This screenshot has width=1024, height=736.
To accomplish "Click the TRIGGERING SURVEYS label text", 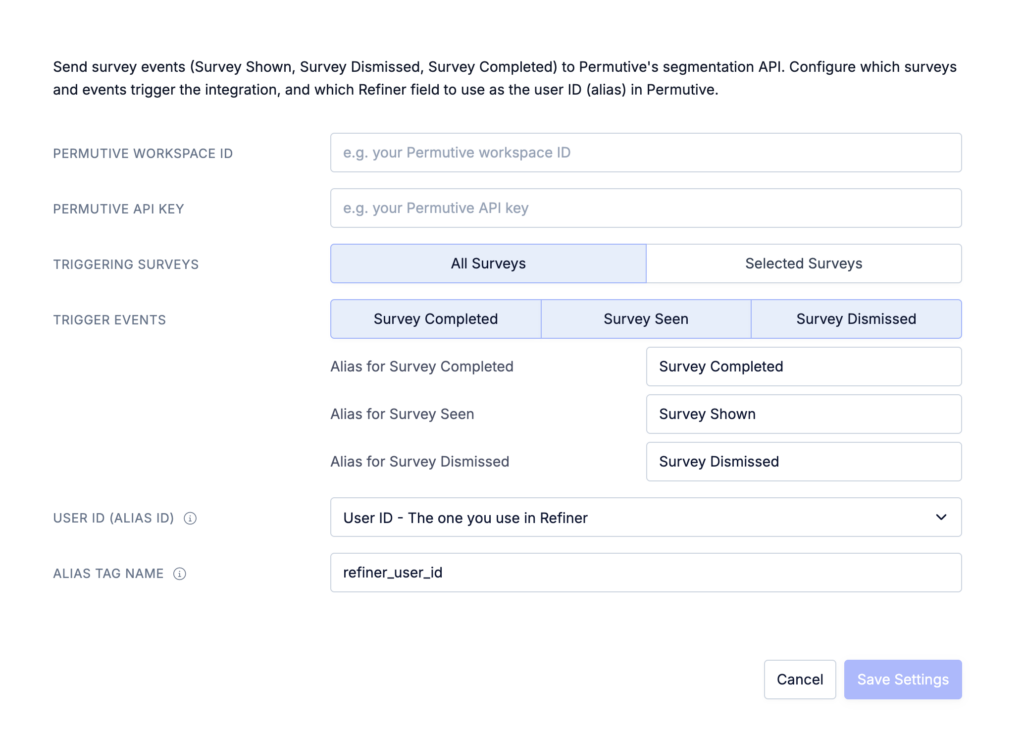I will coord(126,265).
